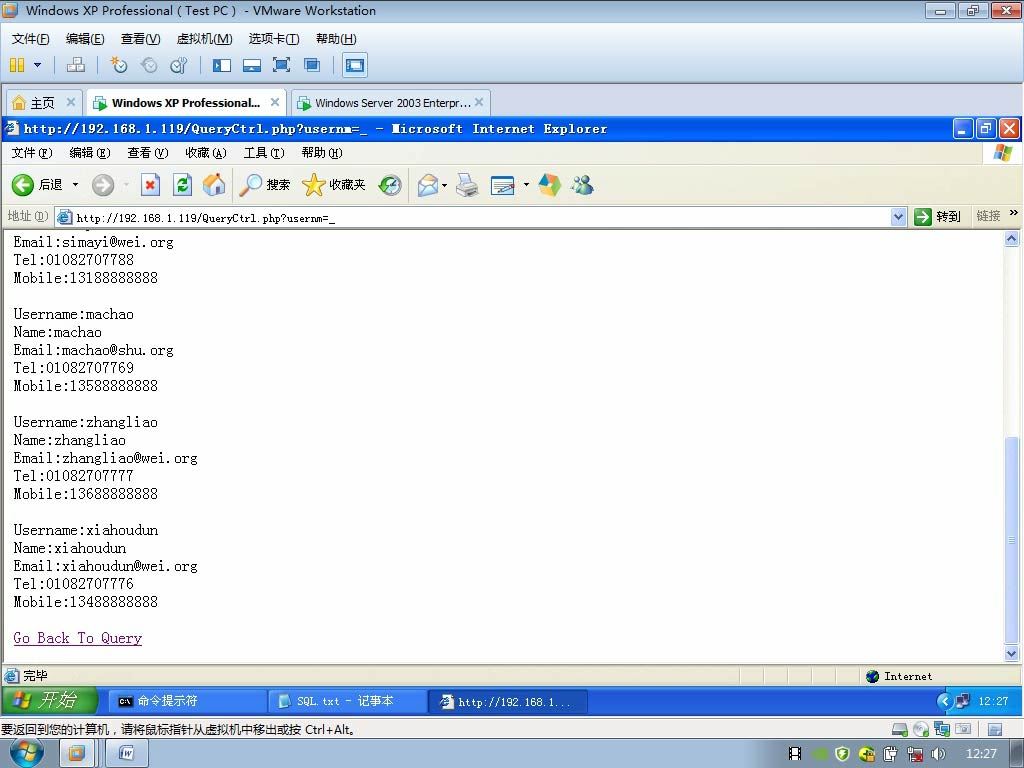Image resolution: width=1024 pixels, height=768 pixels.
Task: Click the host Windows 7 start orb
Action: click(x=27, y=753)
